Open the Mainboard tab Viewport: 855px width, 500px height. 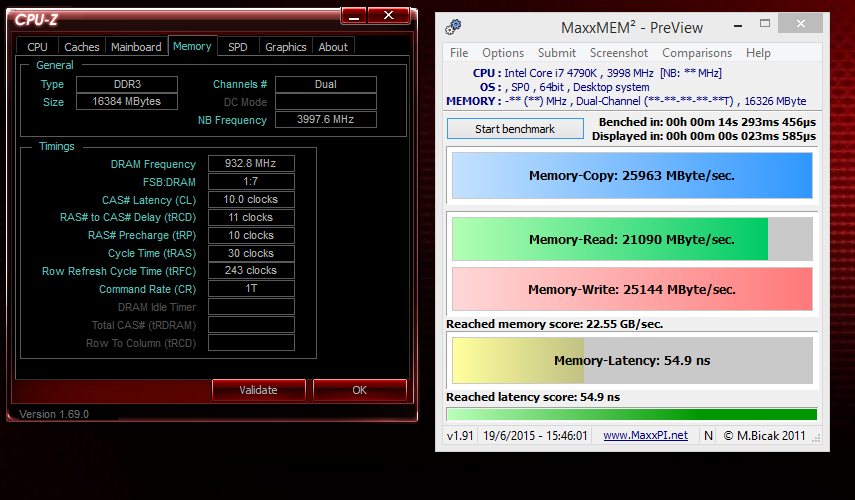coord(136,47)
